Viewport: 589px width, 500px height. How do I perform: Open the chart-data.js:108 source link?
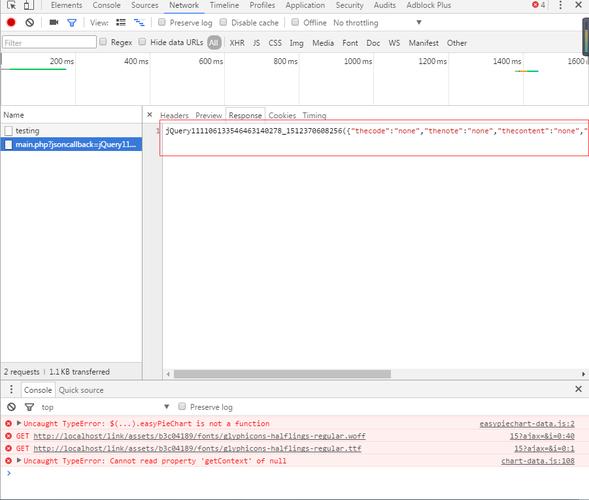(538, 461)
